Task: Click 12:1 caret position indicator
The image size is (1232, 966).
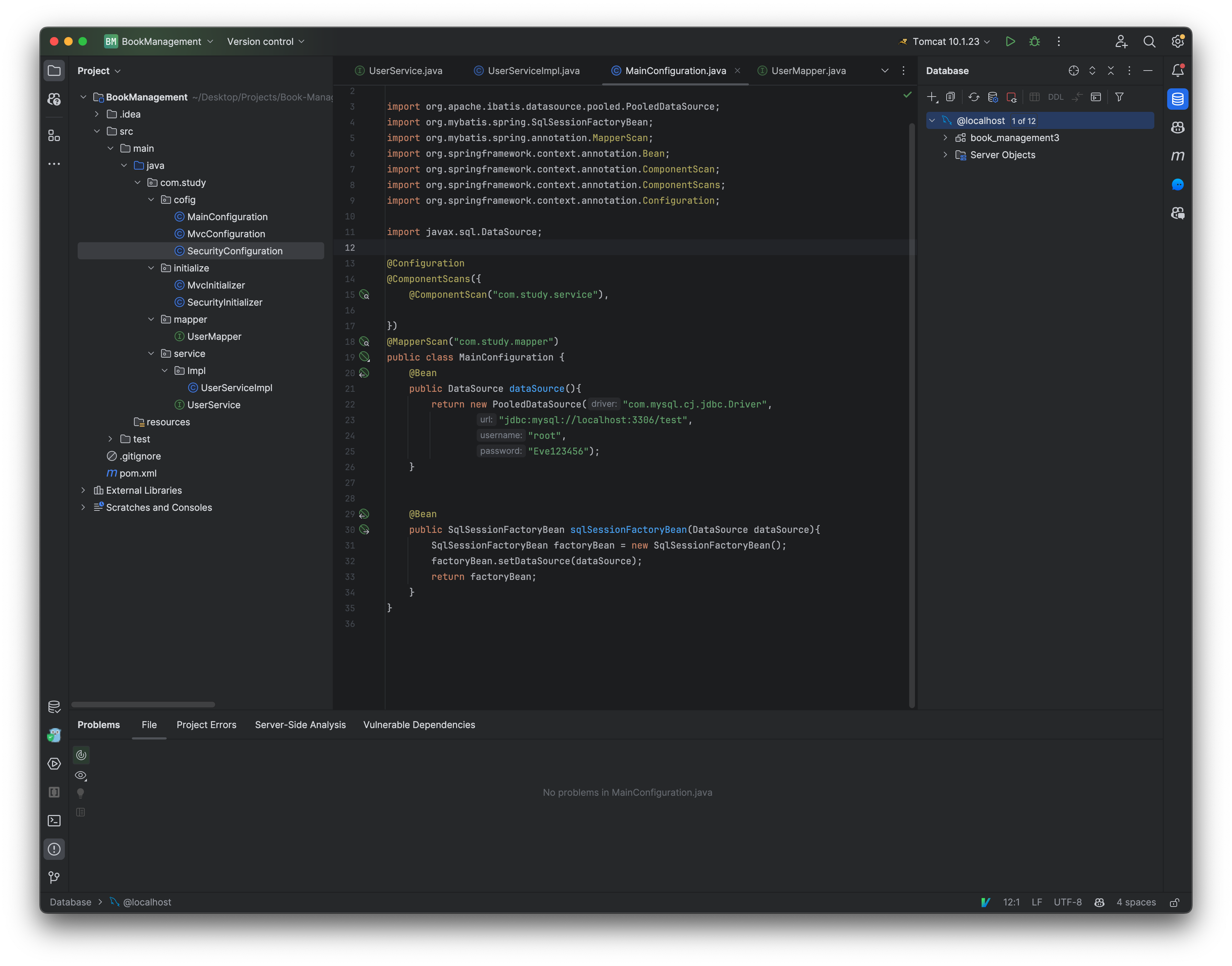Action: tap(1011, 902)
